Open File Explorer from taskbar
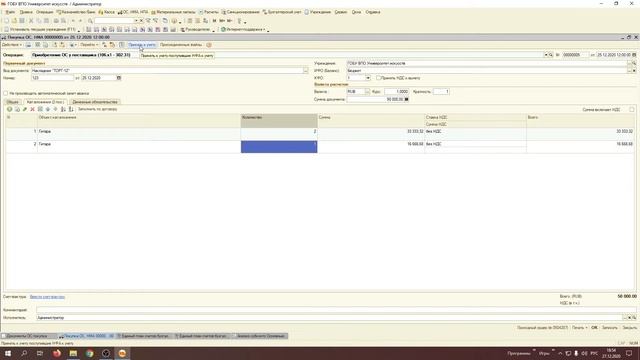This screenshot has width=640, height=360. (x=73, y=353)
